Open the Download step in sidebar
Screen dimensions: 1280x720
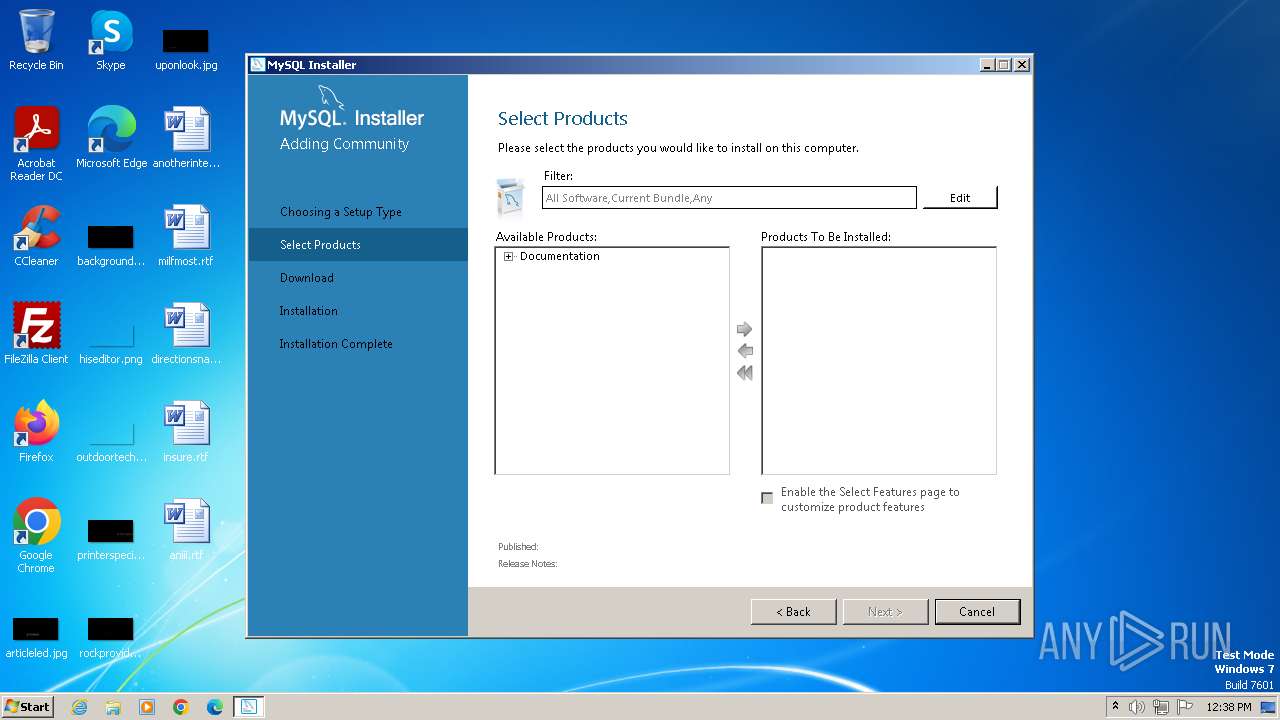point(307,278)
